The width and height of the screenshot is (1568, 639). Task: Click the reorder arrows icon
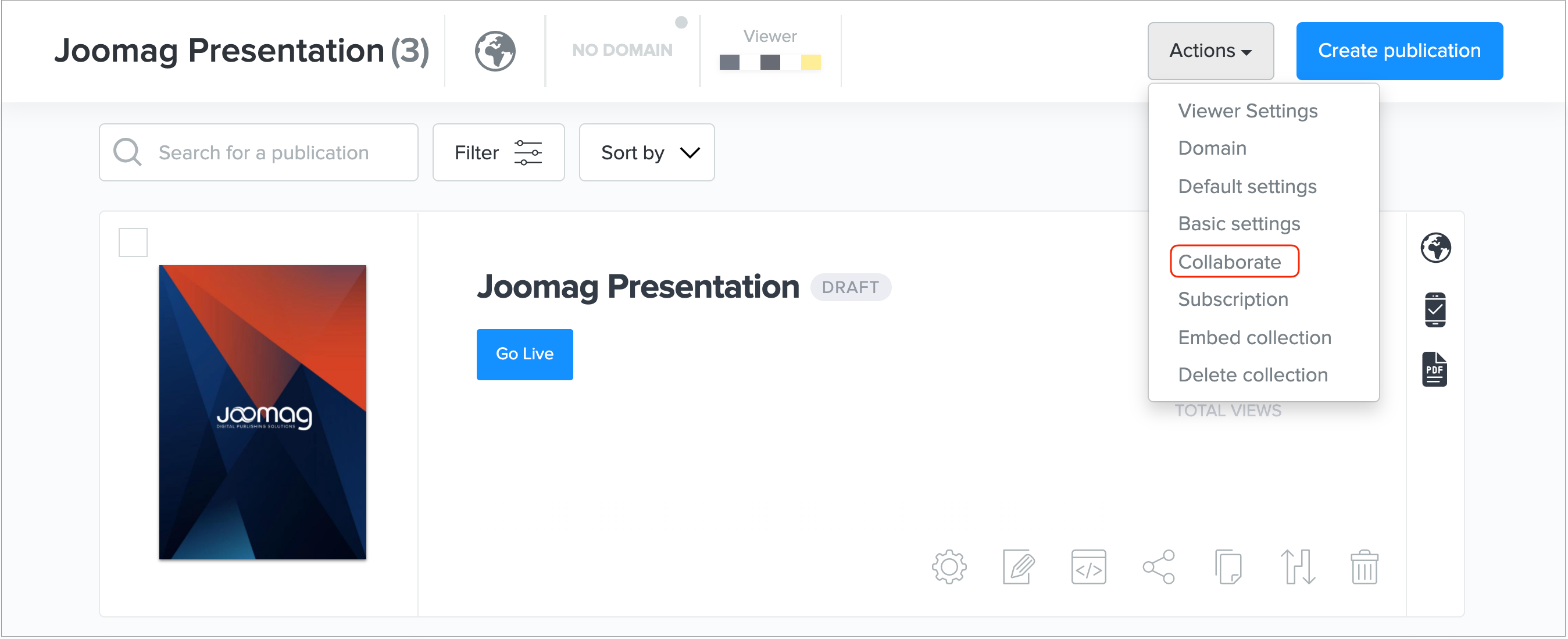1297,567
